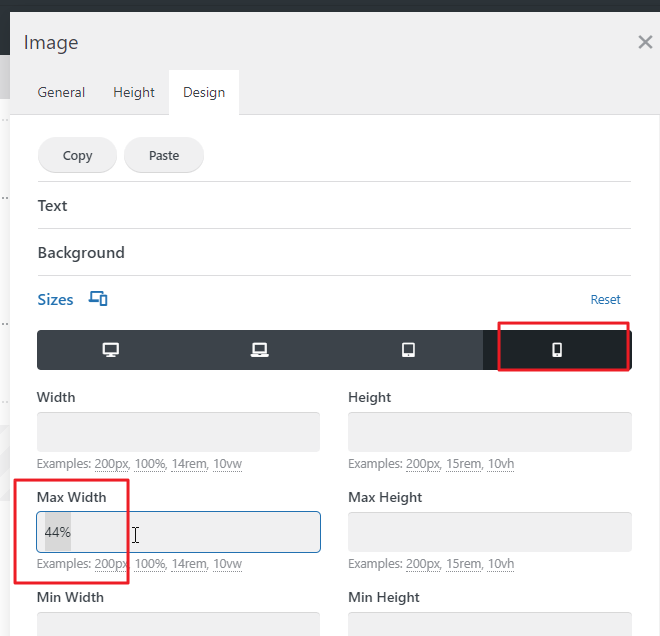660x636 pixels.
Task: Select the tablet device size icon
Action: pos(408,350)
